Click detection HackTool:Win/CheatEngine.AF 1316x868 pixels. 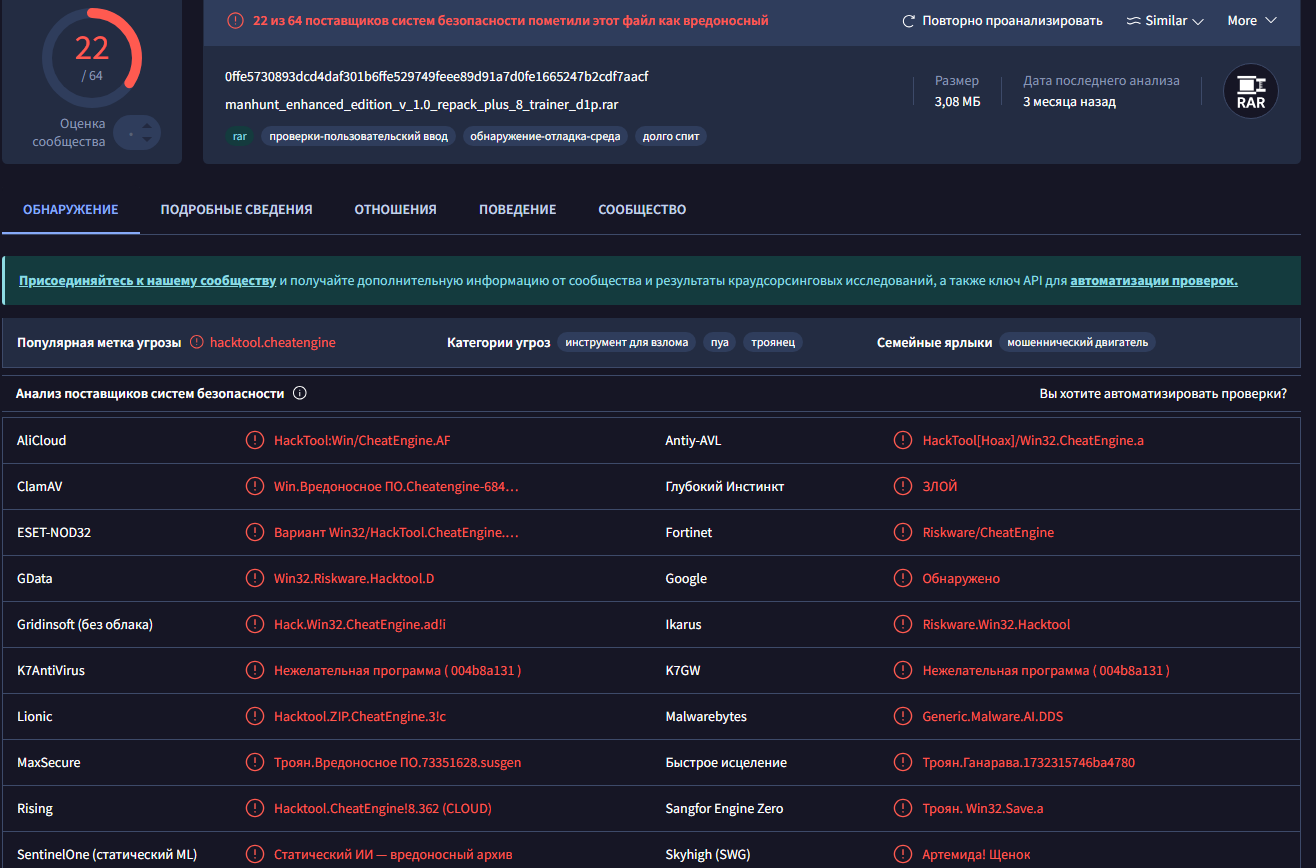[x=362, y=440]
